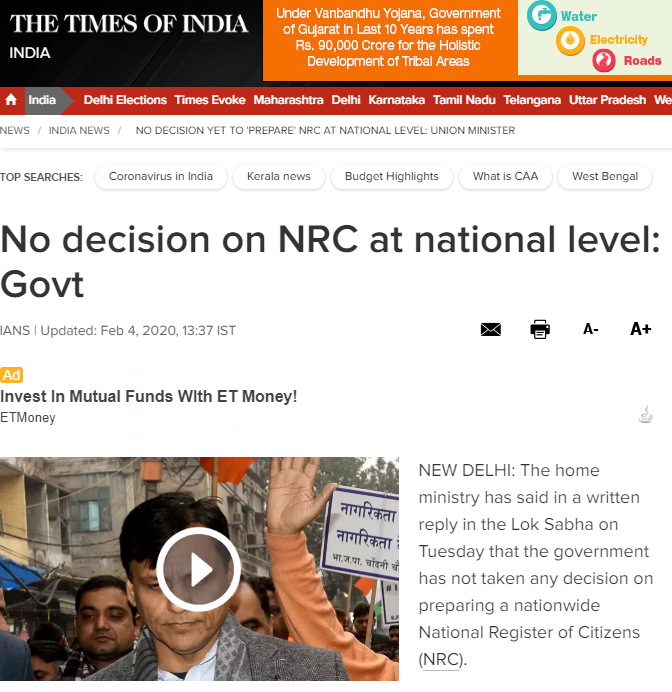Select the India tab in navigation
Viewport: 672px width, 692px height.
[42, 100]
